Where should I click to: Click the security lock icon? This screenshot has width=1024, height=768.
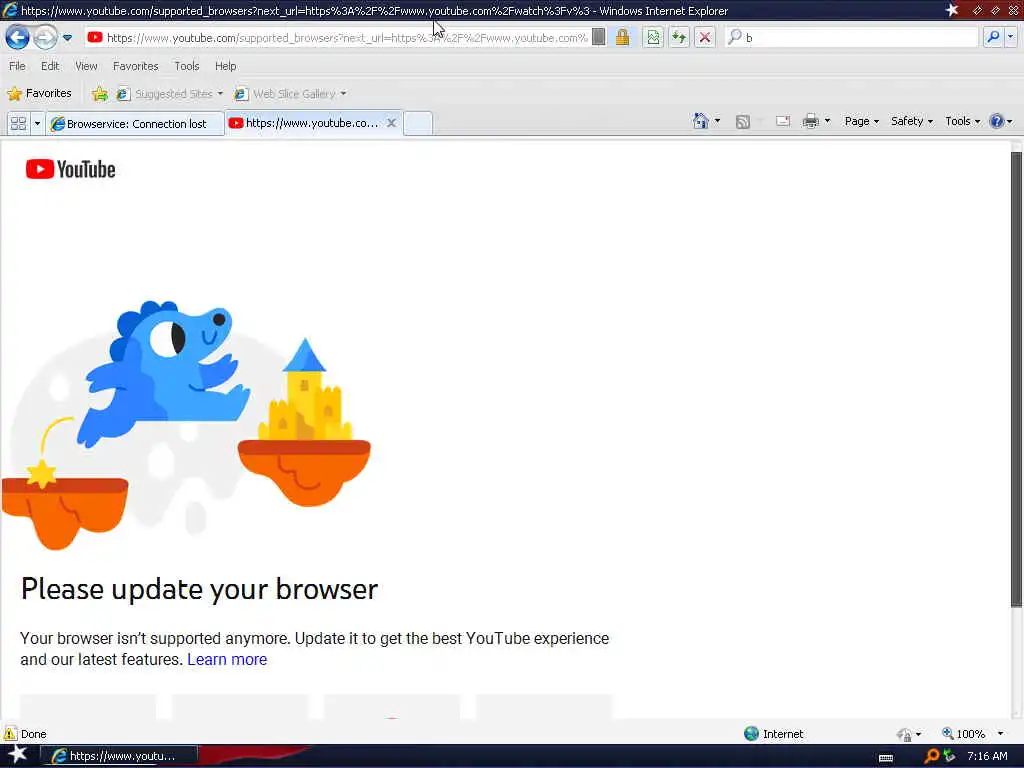click(x=622, y=37)
